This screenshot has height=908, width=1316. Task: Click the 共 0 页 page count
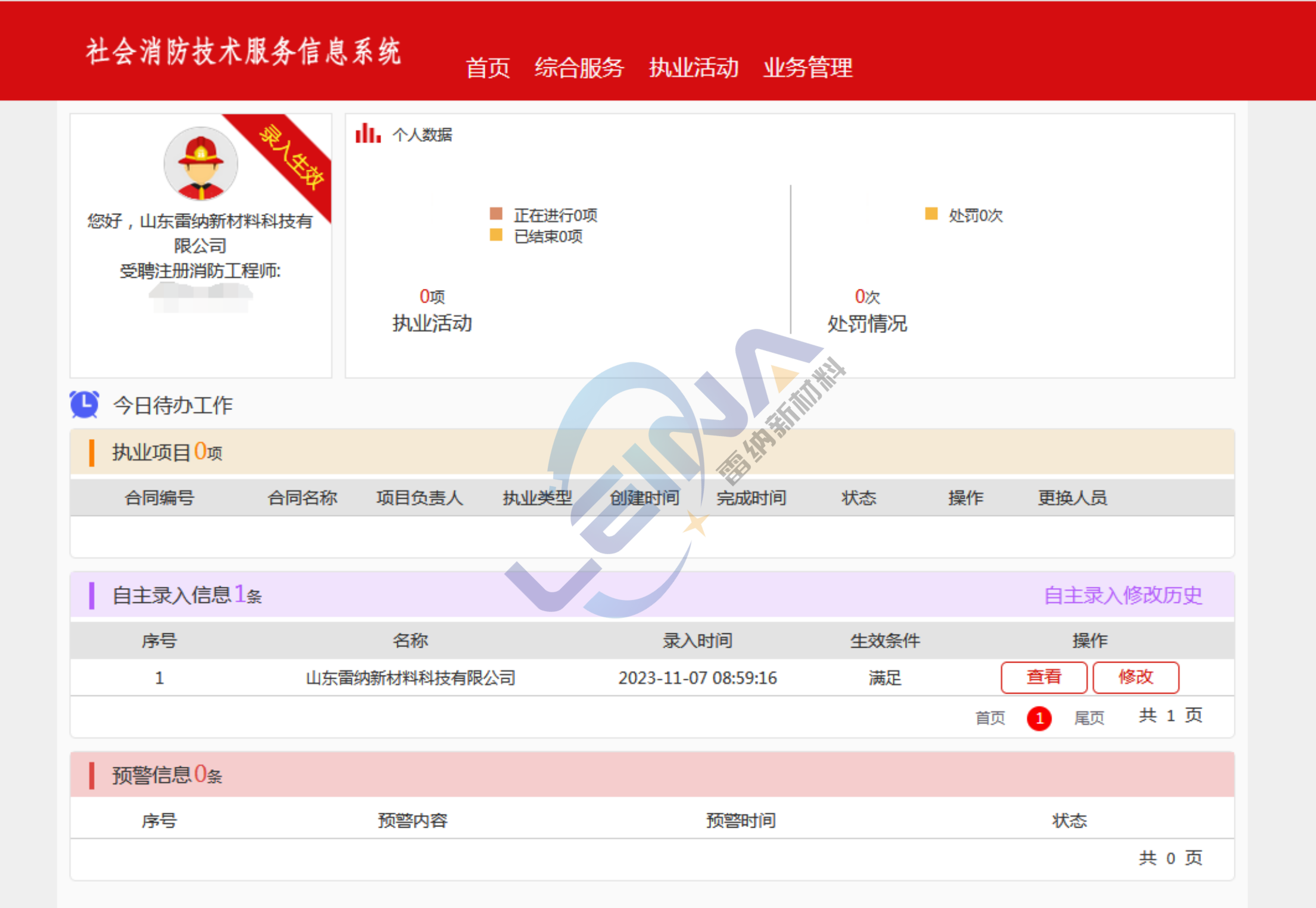click(x=1171, y=857)
